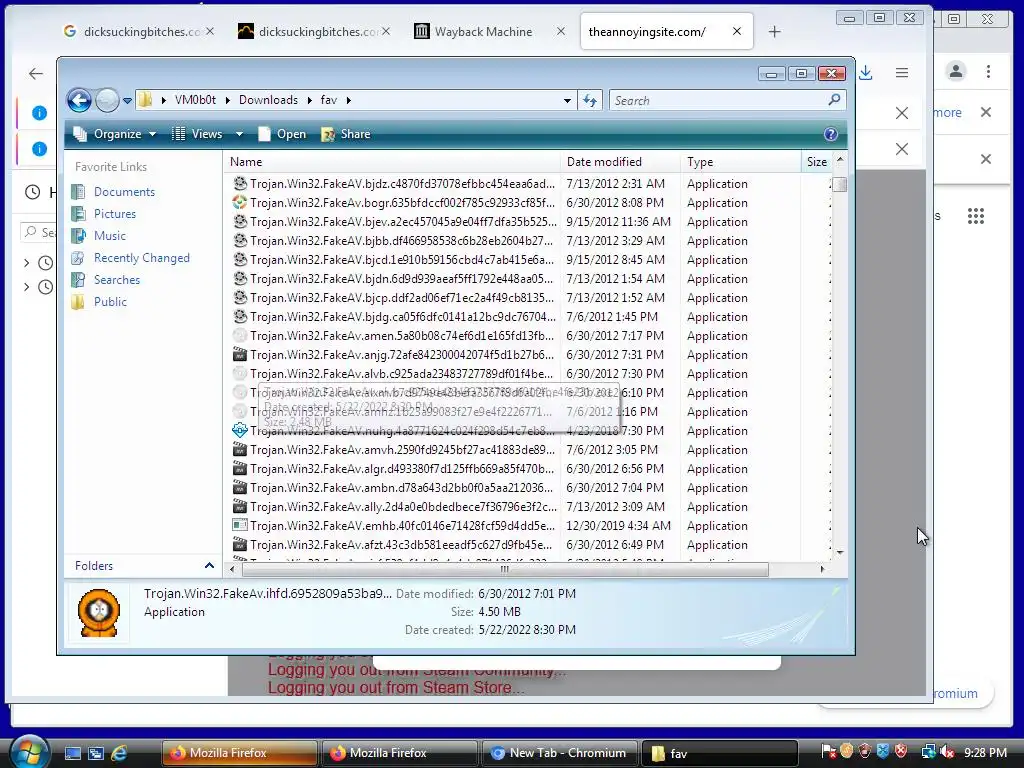Switch to New Tab - Chromium taskbar button
This screenshot has width=1024, height=768.
click(x=558, y=753)
